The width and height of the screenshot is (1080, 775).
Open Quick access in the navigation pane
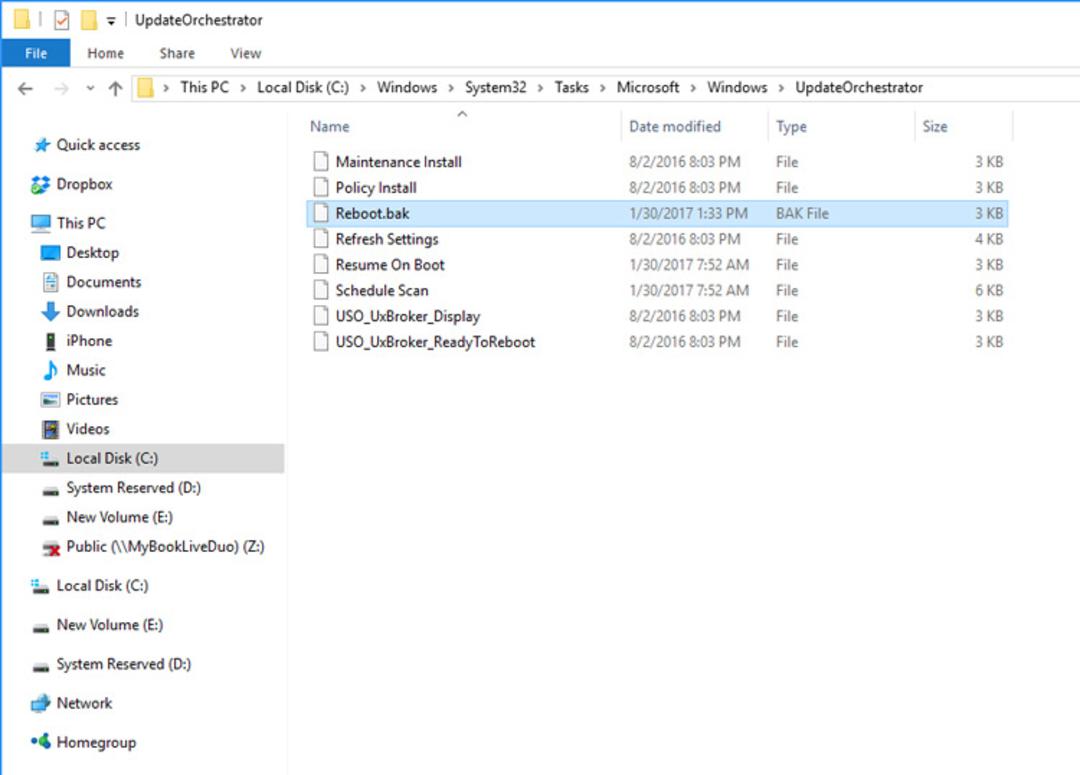tap(98, 145)
